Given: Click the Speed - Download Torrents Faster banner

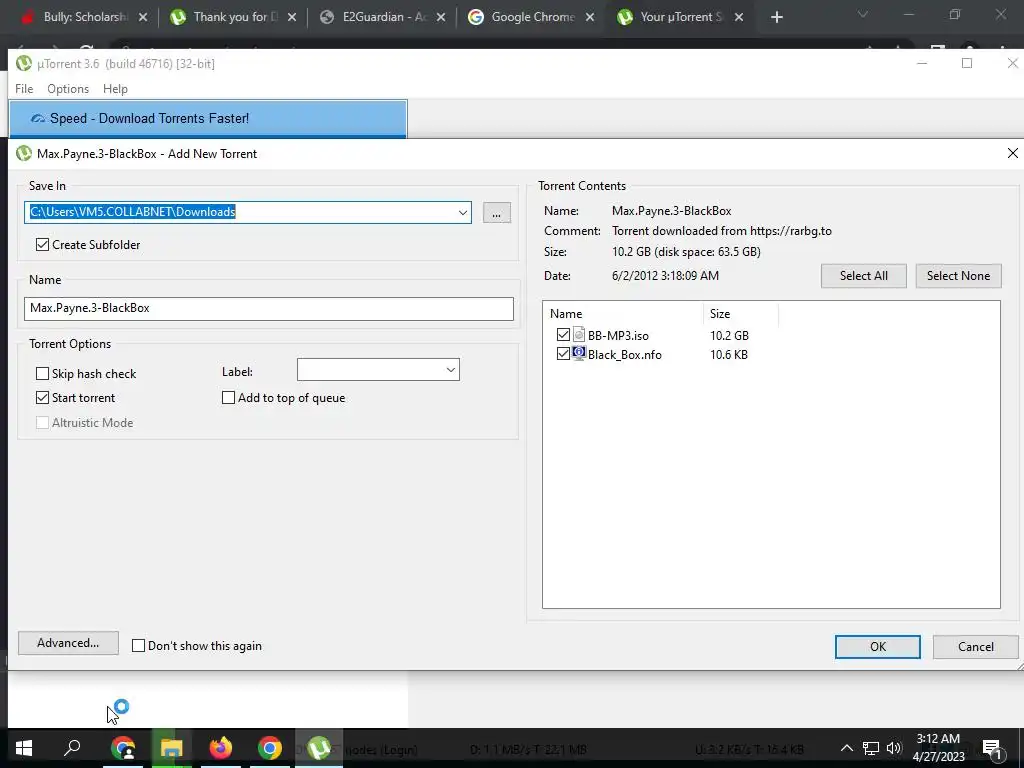Looking at the screenshot, I should [208, 118].
